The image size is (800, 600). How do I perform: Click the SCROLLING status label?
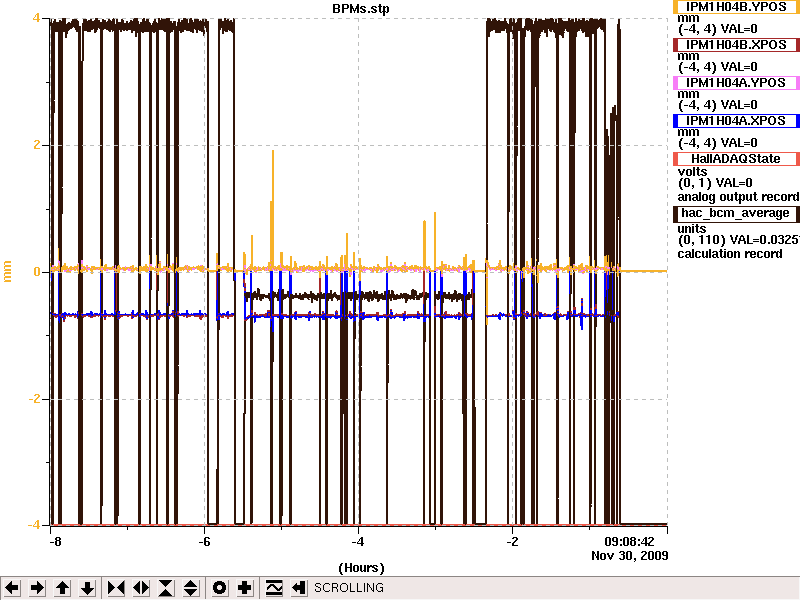click(349, 588)
